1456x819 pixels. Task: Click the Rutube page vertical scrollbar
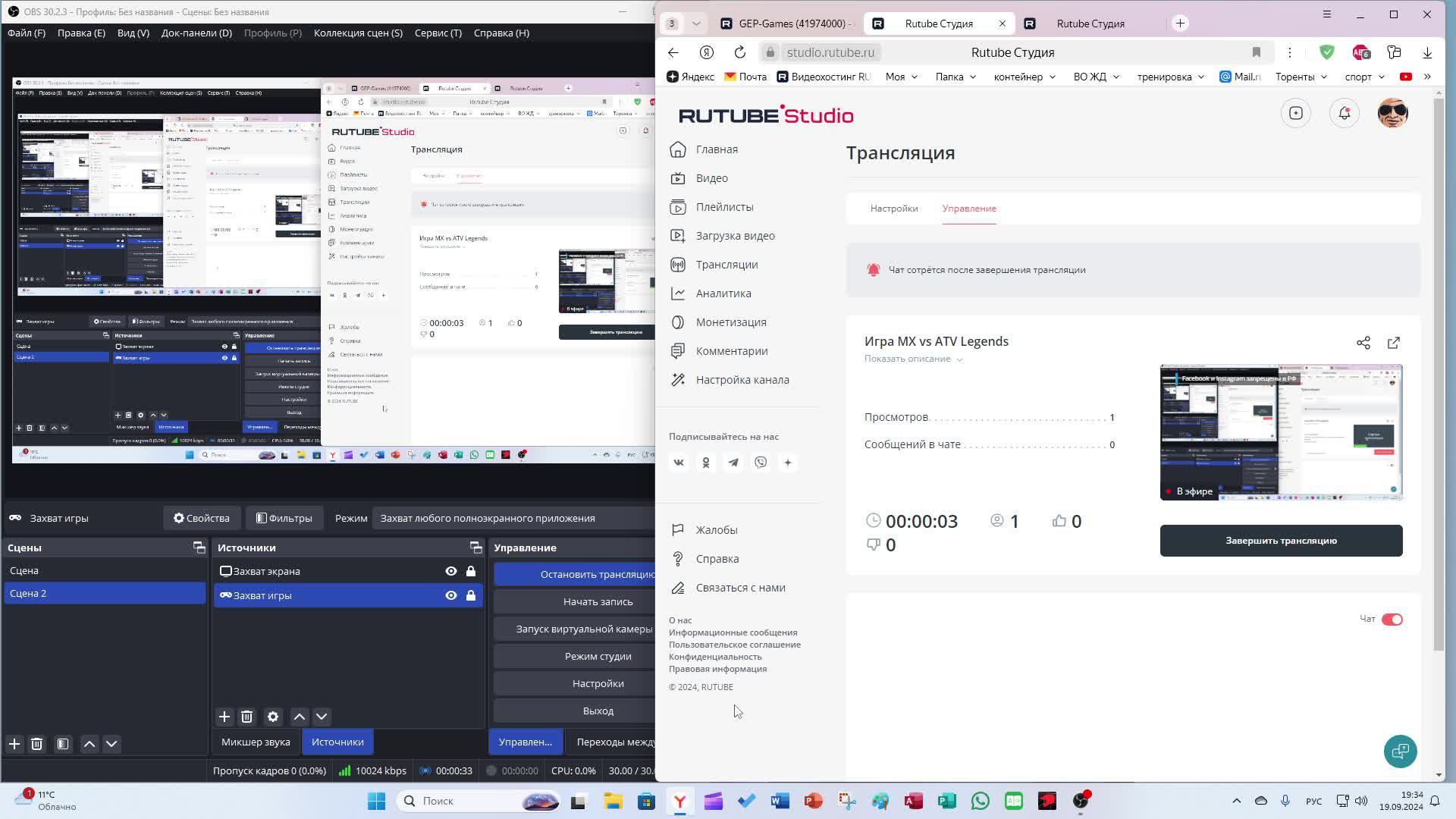pos(1439,375)
